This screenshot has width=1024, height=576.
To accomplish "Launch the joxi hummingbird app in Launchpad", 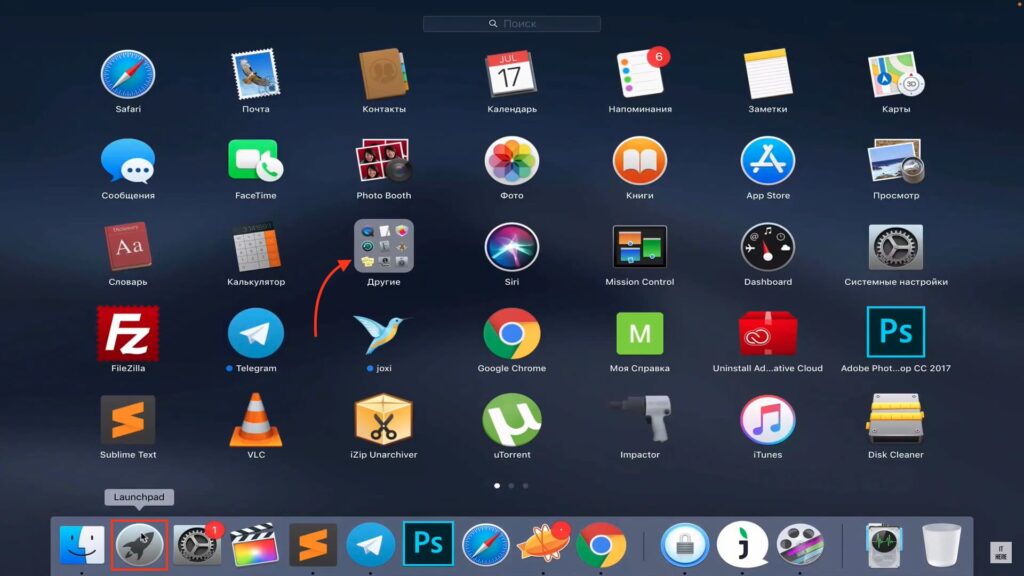I will (x=383, y=333).
